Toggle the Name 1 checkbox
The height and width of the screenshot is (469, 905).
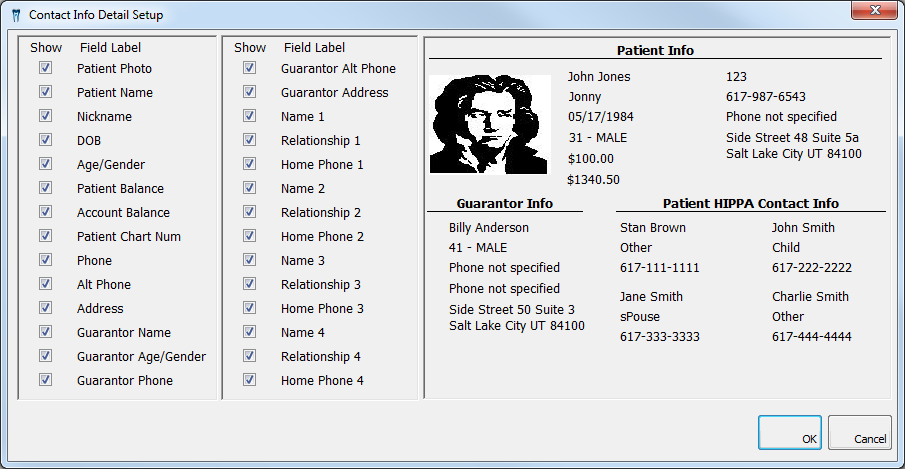[249, 116]
